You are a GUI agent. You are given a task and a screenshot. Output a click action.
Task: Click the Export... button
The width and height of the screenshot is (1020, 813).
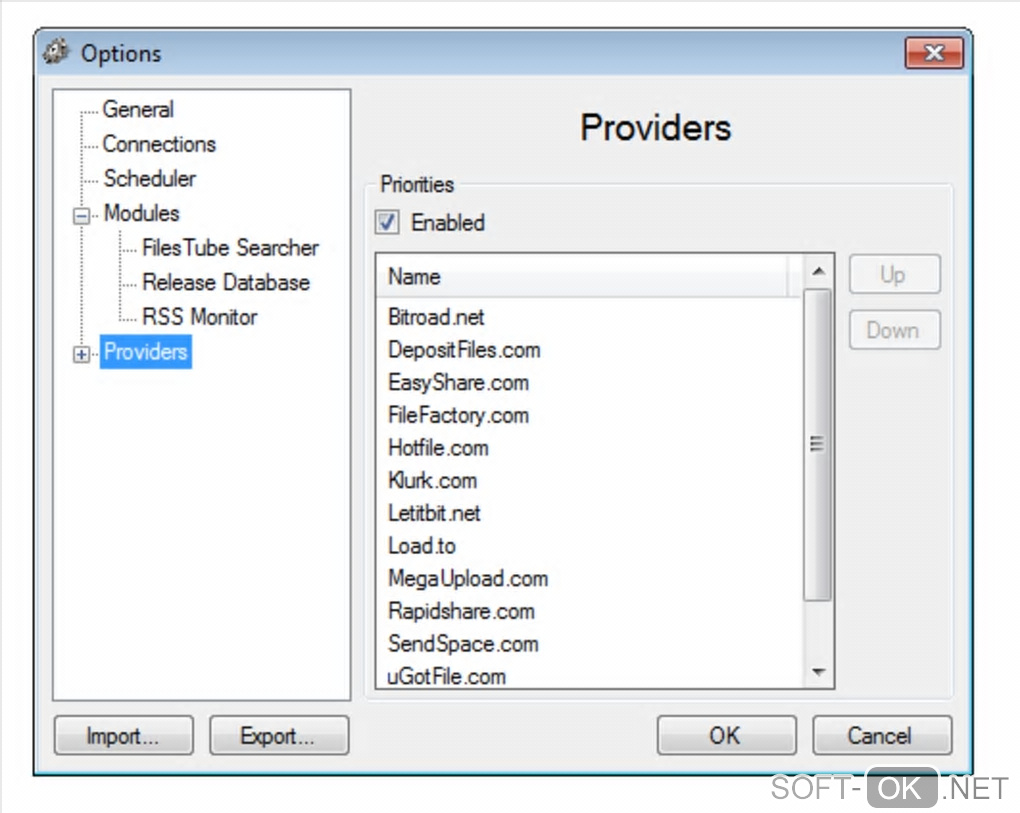point(279,736)
